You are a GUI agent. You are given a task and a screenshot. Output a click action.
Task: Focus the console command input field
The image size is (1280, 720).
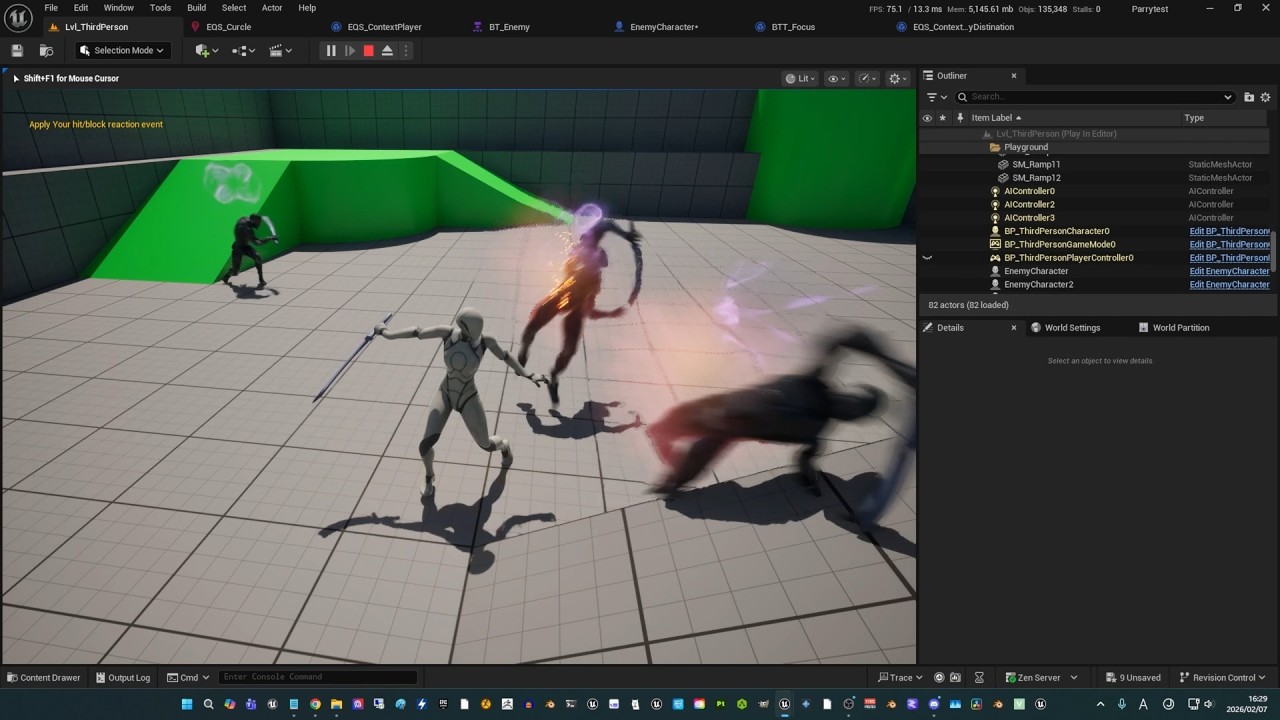[318, 678]
